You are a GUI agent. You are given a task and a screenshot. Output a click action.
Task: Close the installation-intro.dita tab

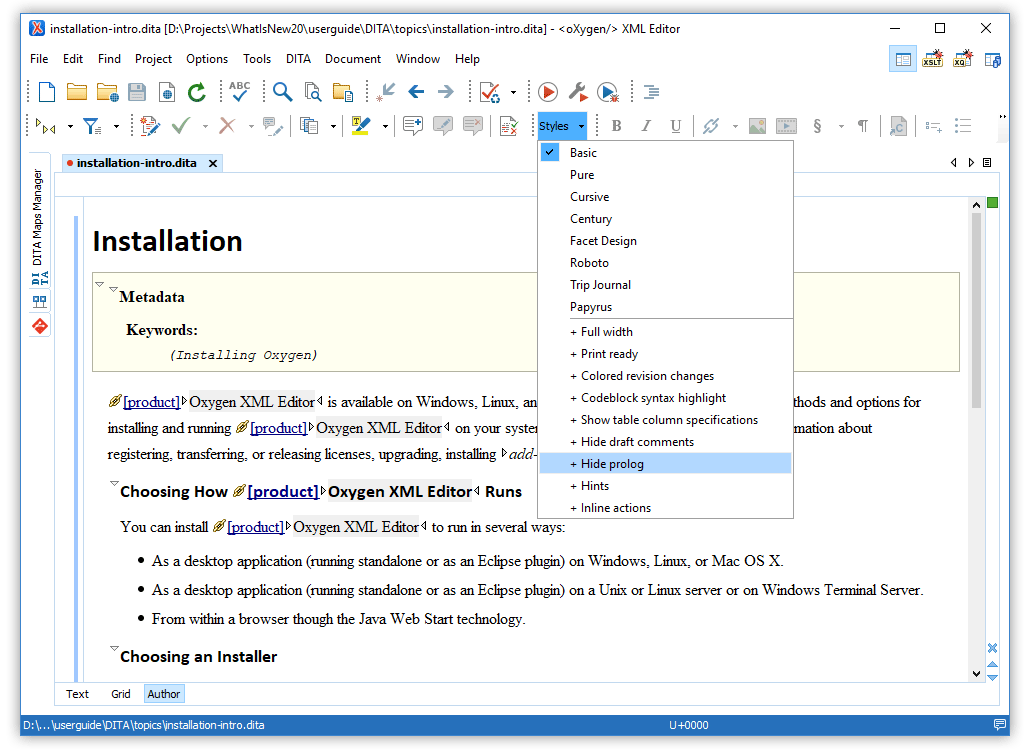click(x=213, y=164)
